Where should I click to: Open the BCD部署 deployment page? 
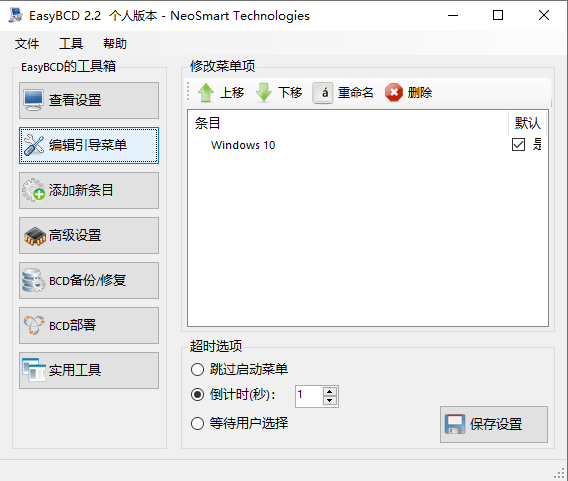pyautogui.click(x=89, y=325)
